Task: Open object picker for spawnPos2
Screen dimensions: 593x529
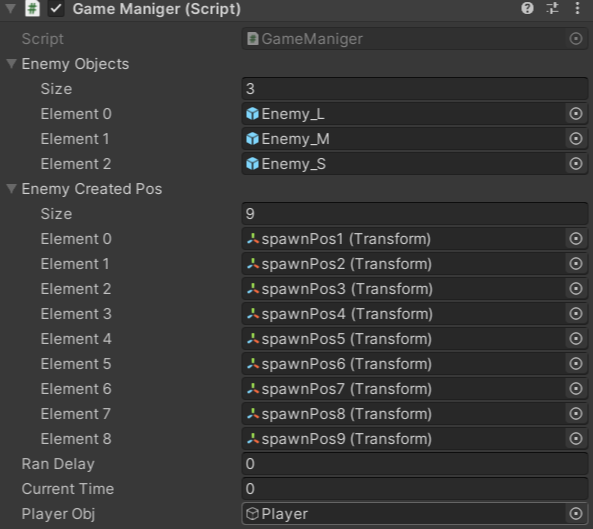Action: tap(576, 264)
